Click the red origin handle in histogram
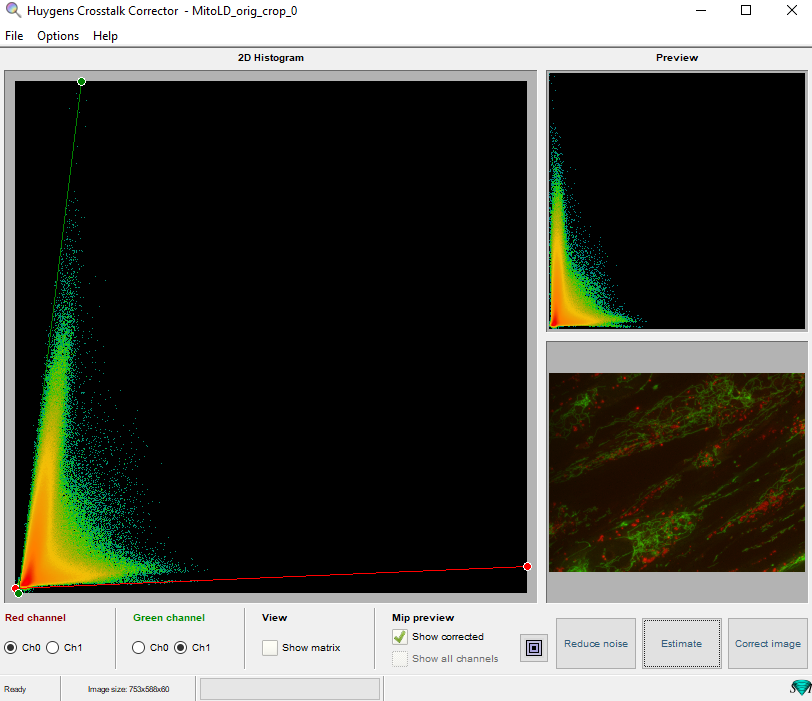Screen dimensions: 812x701 (x=14, y=588)
